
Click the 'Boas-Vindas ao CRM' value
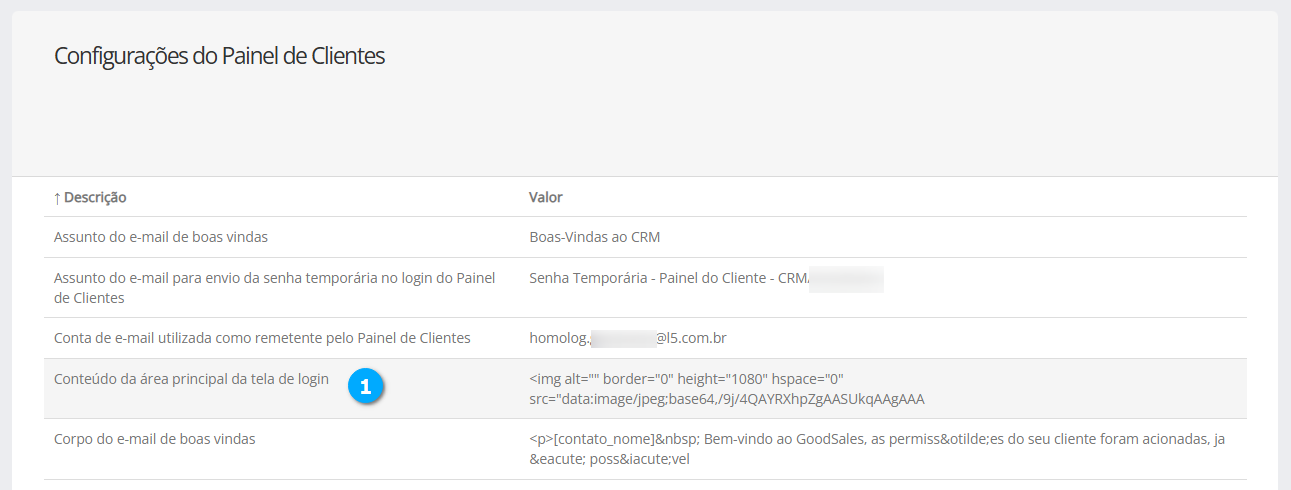[x=594, y=238]
